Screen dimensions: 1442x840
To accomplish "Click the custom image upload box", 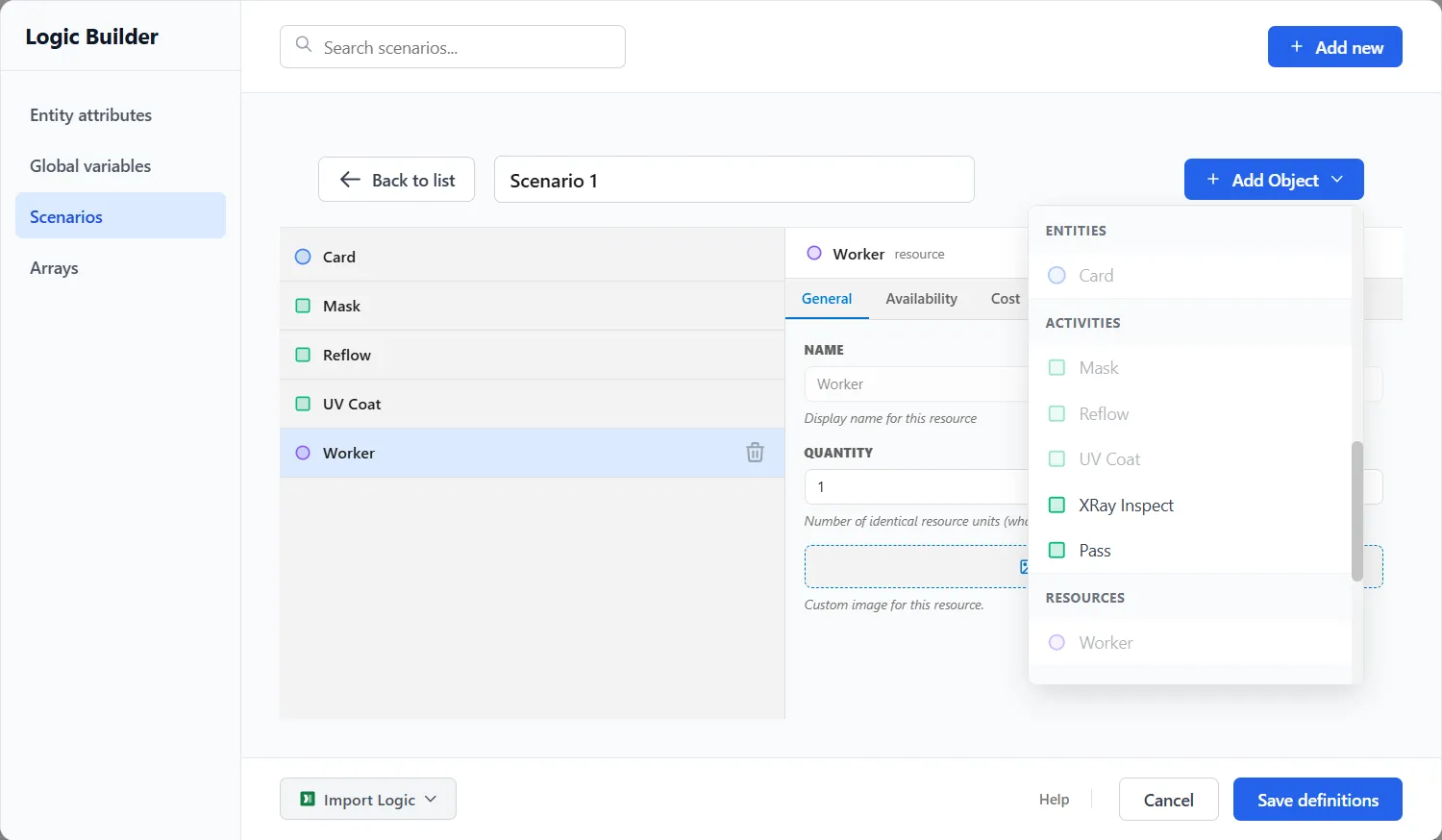I will [x=916, y=566].
